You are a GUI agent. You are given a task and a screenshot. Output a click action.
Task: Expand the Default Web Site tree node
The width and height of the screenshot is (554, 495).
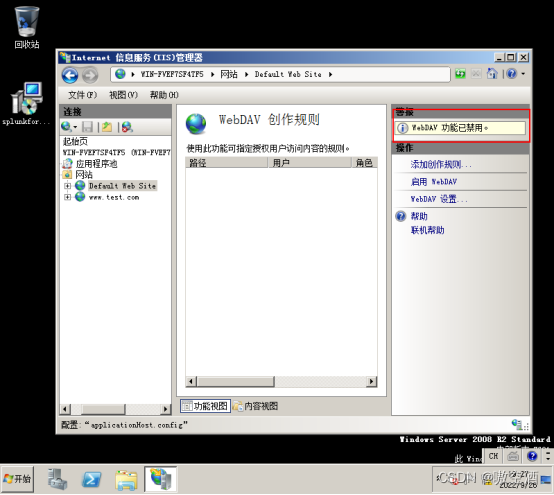(x=67, y=186)
